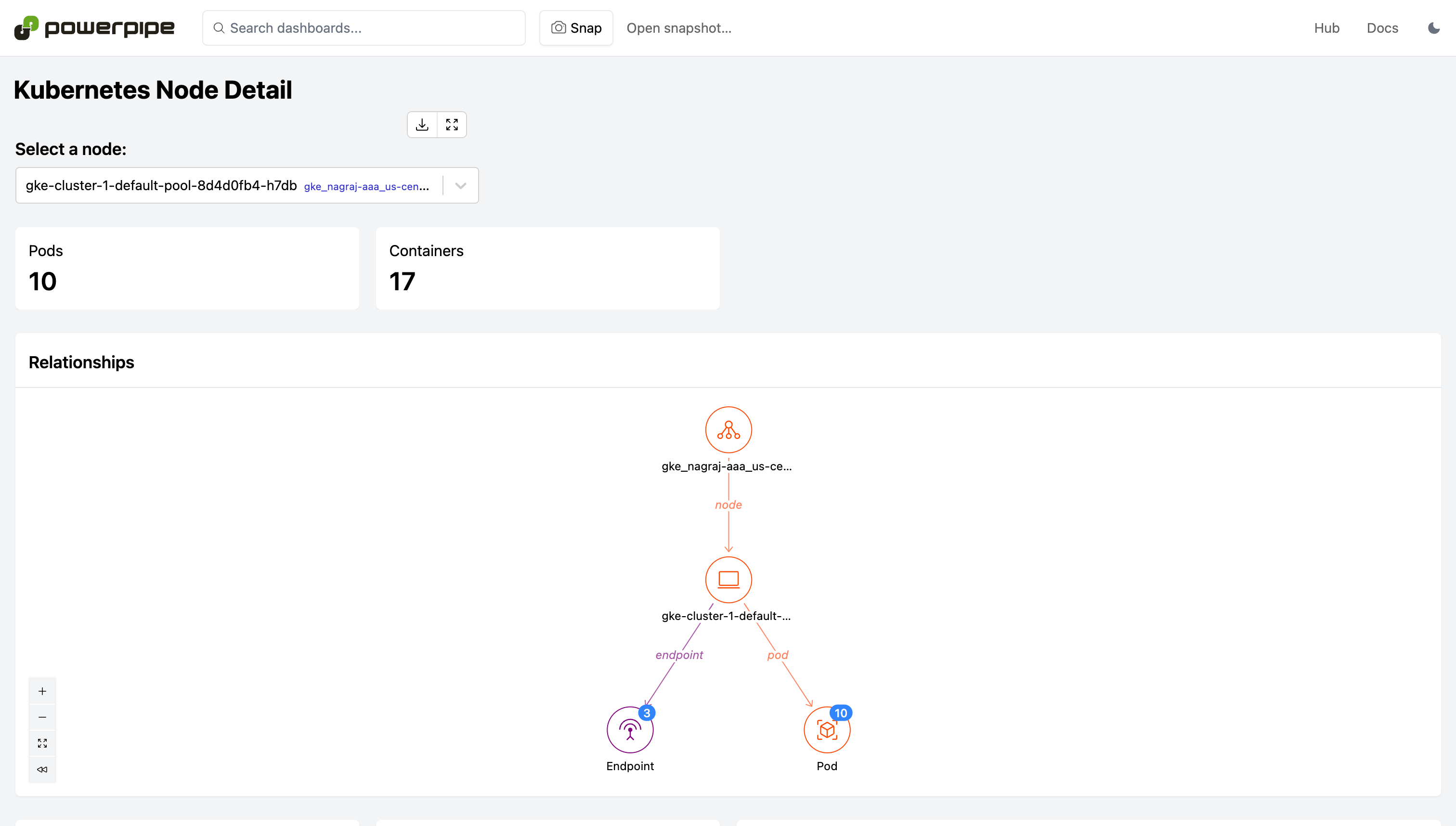Zoom out the relationships graph
1456x826 pixels.
[42, 717]
